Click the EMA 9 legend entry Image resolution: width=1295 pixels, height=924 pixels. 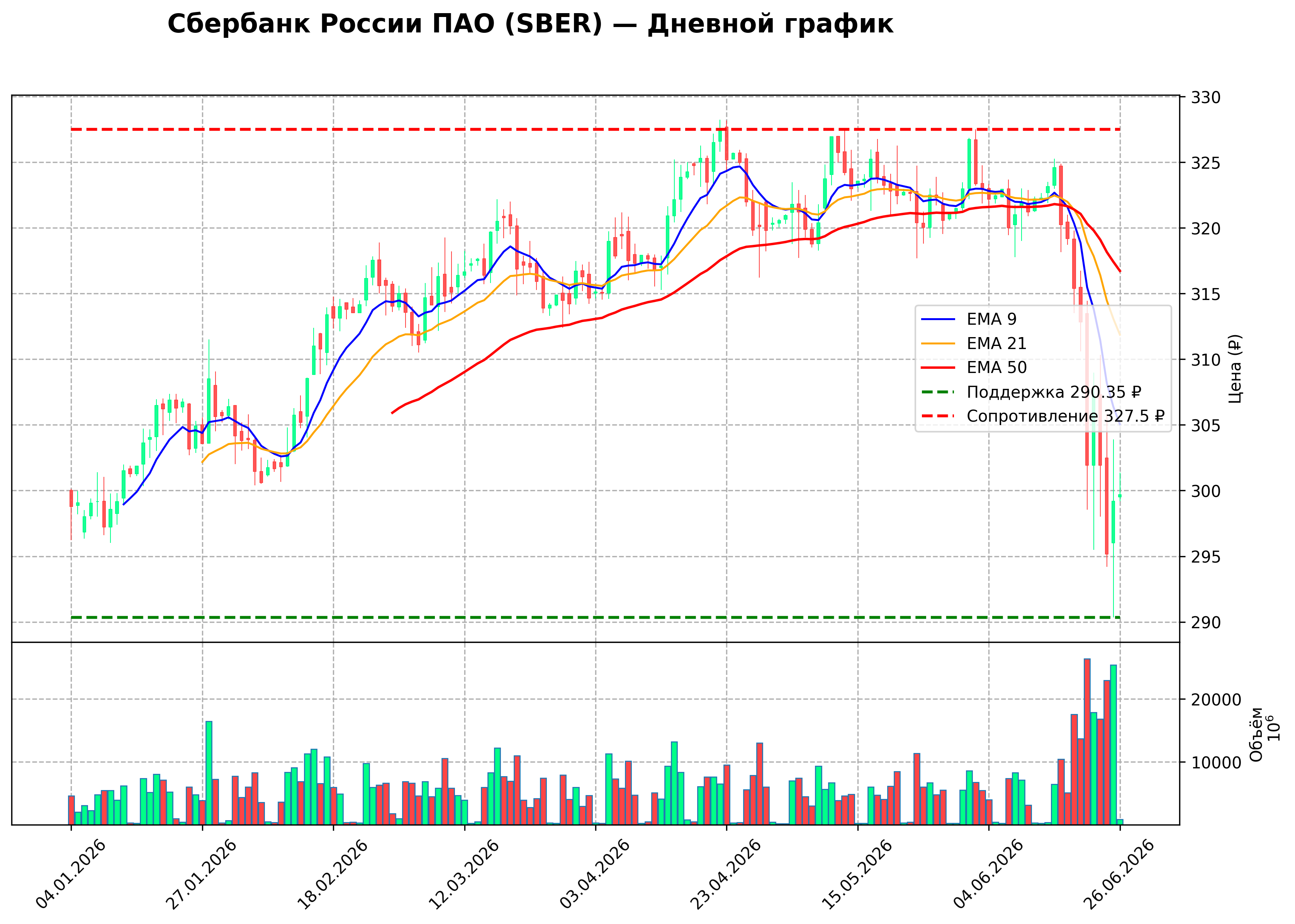tap(969, 319)
